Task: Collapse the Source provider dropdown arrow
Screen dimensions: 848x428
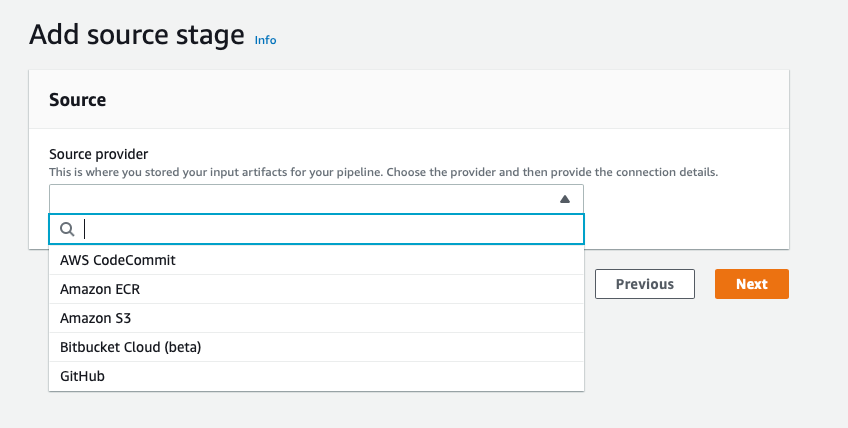Action: (565, 199)
